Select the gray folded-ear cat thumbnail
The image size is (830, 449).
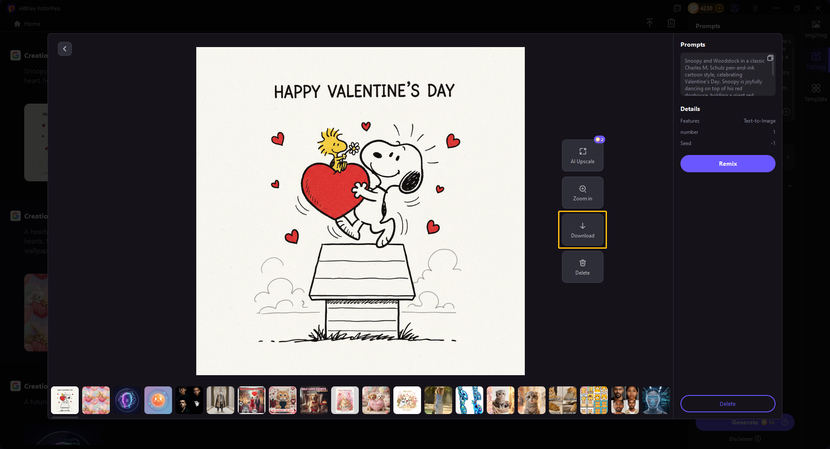tap(501, 400)
